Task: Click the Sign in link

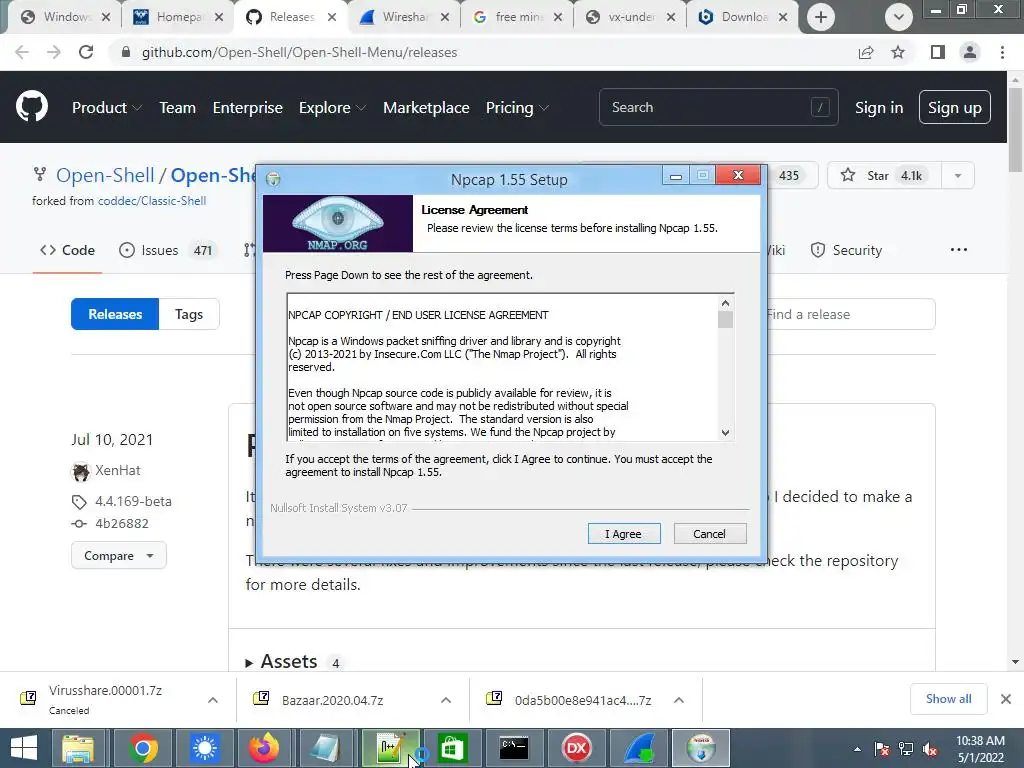Action: tap(879, 107)
